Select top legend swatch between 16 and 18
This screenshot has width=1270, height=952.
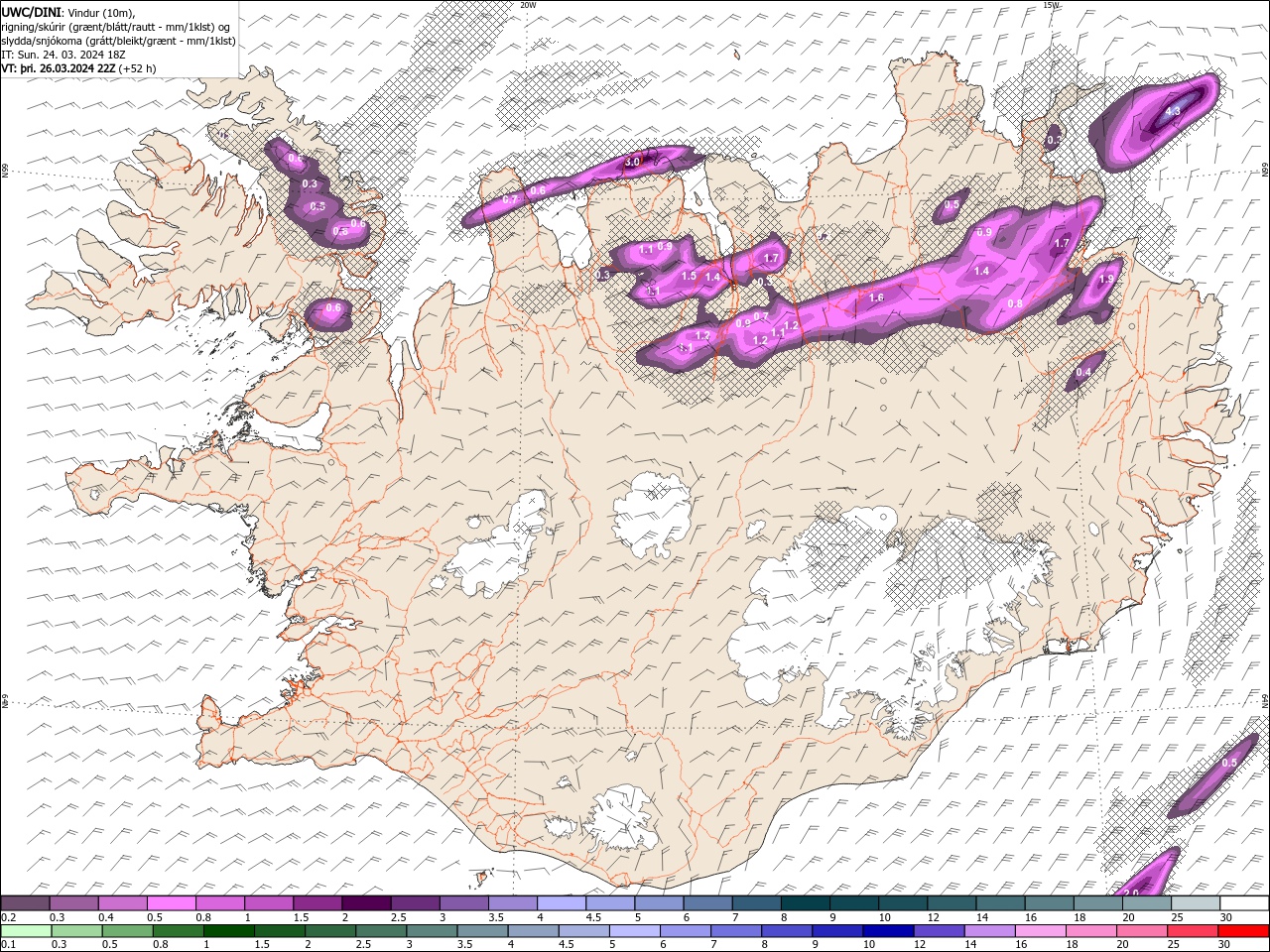point(1048,903)
